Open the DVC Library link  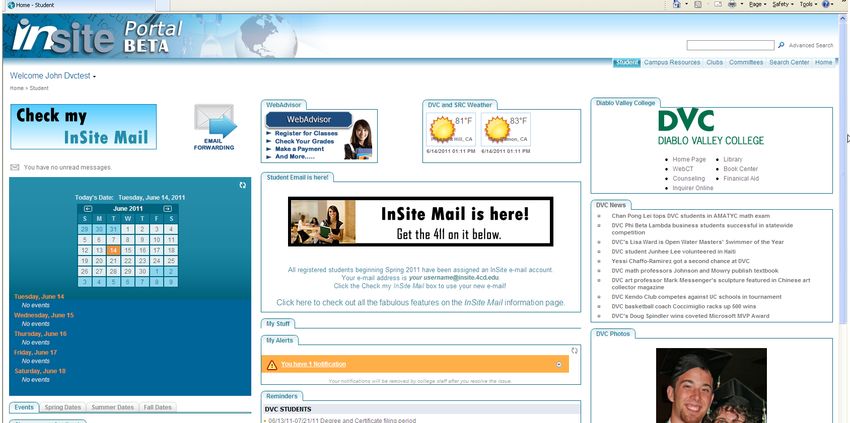tap(732, 159)
